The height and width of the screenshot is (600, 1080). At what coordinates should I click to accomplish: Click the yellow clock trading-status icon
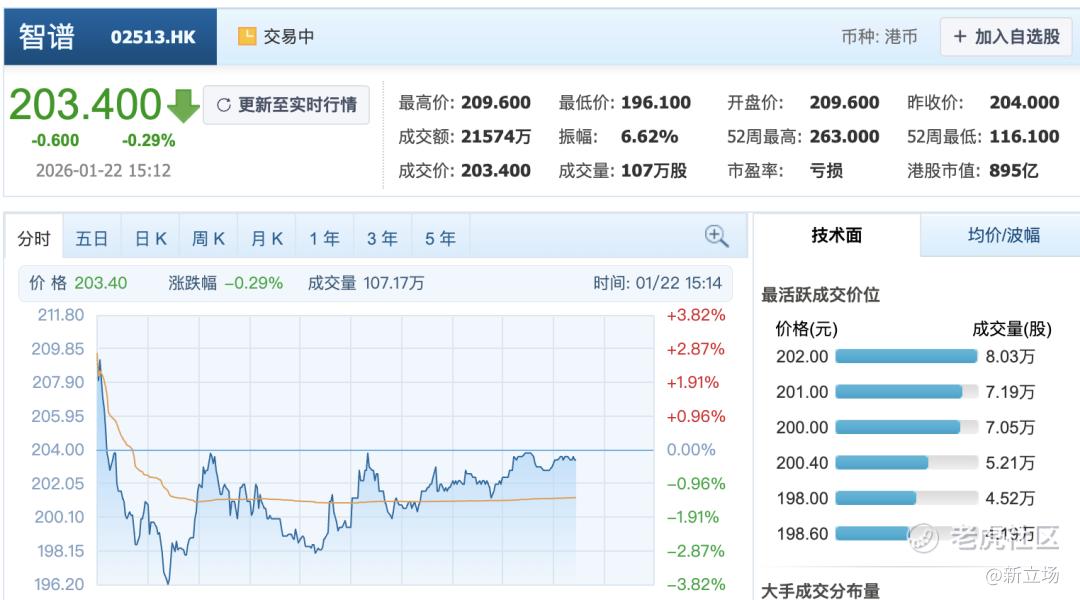click(x=247, y=37)
